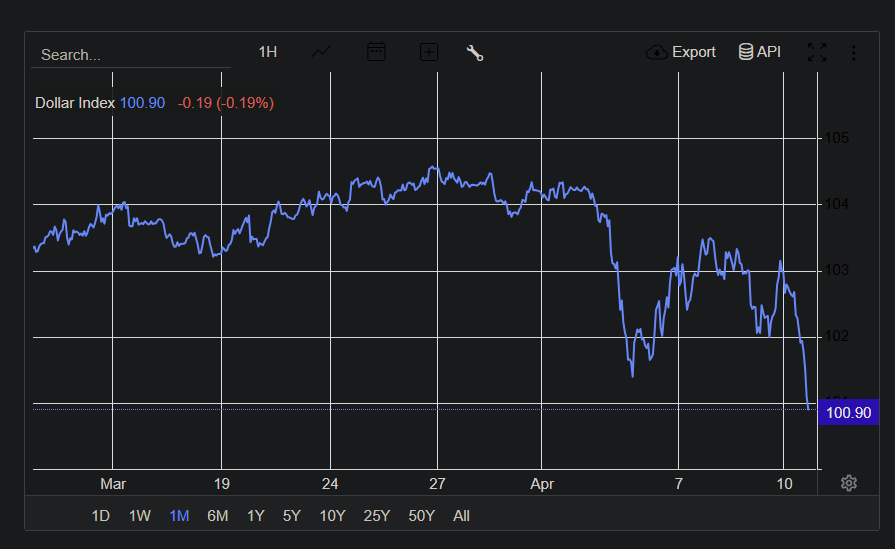
Task: Select the 10Y time range
Action: (332, 516)
